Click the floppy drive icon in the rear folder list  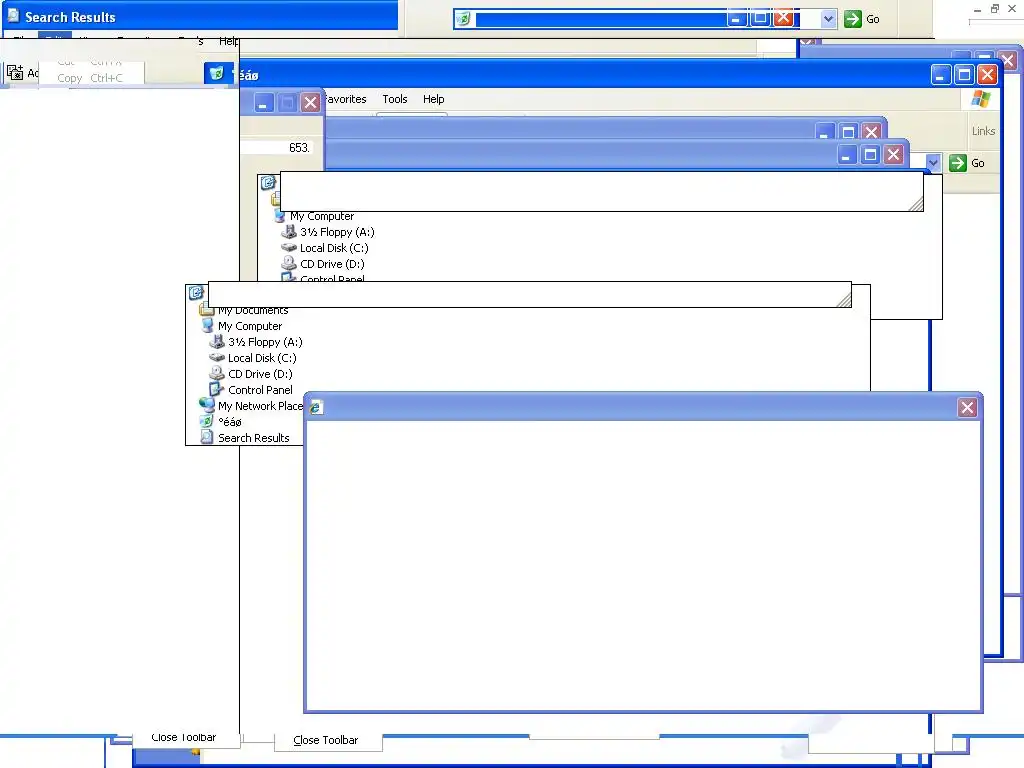point(289,232)
